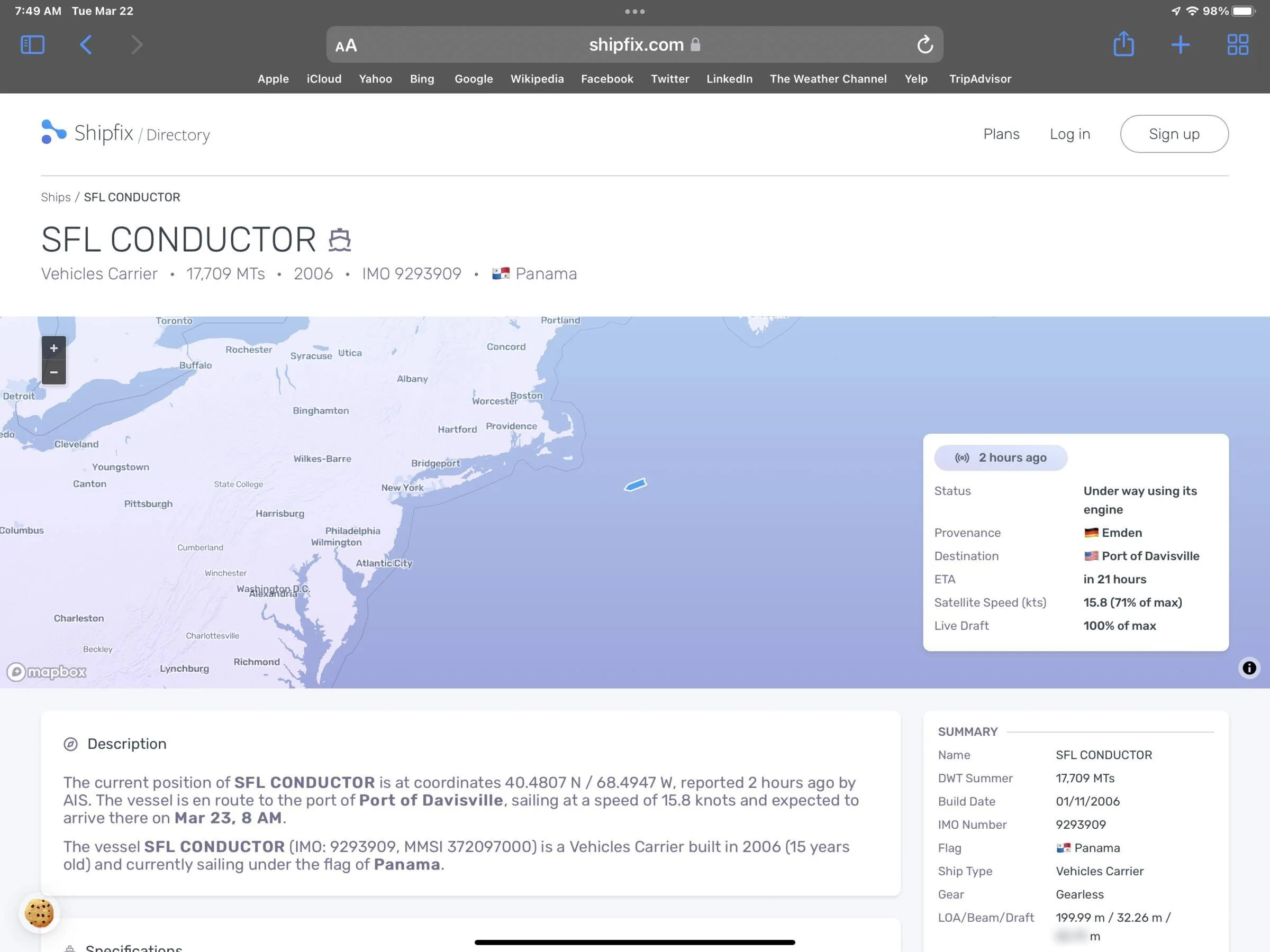This screenshot has width=1270, height=952.
Task: Open cookie preferences cookie icon
Action: 39,913
